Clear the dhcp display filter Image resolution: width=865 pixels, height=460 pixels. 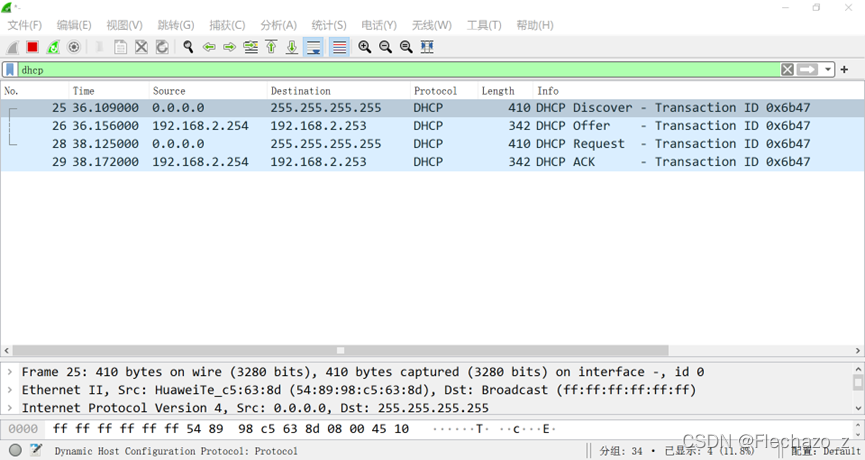pyautogui.click(x=787, y=70)
